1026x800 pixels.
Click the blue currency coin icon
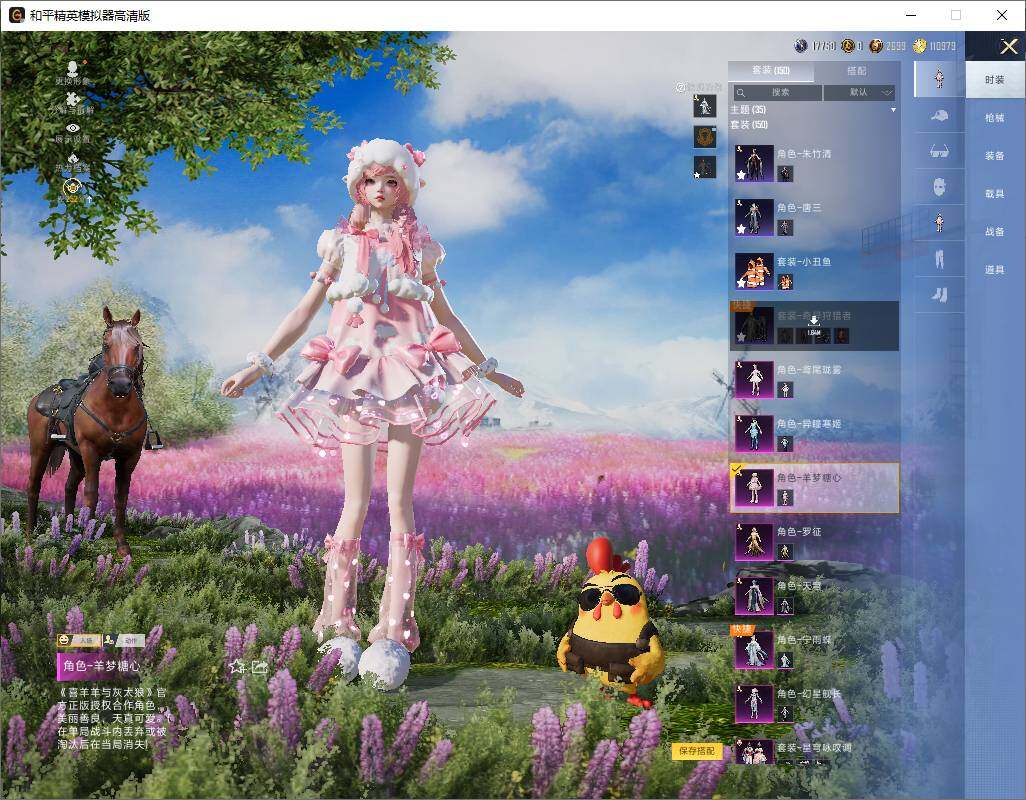click(x=801, y=46)
